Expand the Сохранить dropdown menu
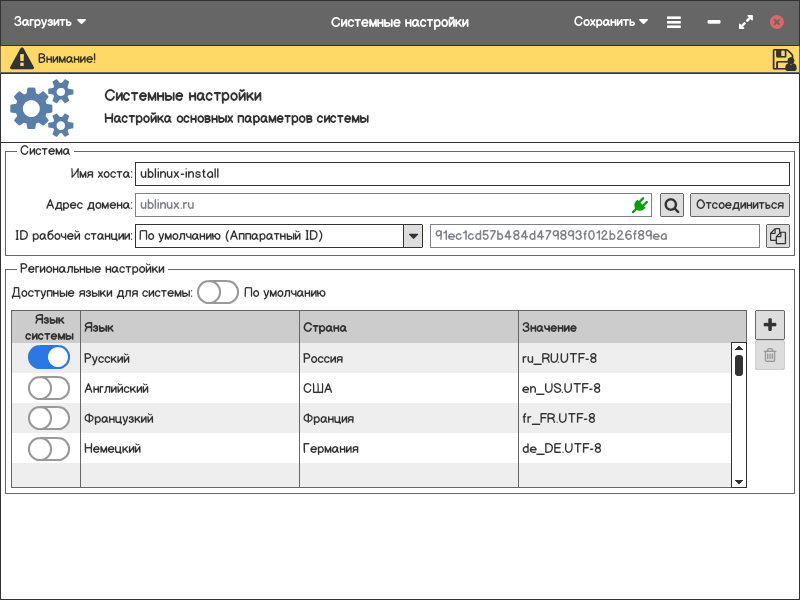 pos(610,22)
